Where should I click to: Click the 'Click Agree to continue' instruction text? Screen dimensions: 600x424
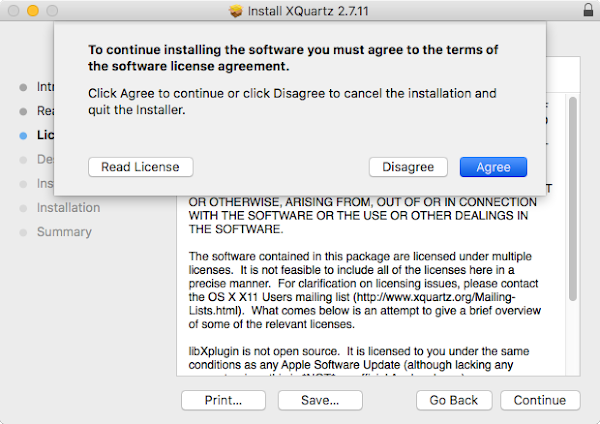pyautogui.click(x=292, y=101)
